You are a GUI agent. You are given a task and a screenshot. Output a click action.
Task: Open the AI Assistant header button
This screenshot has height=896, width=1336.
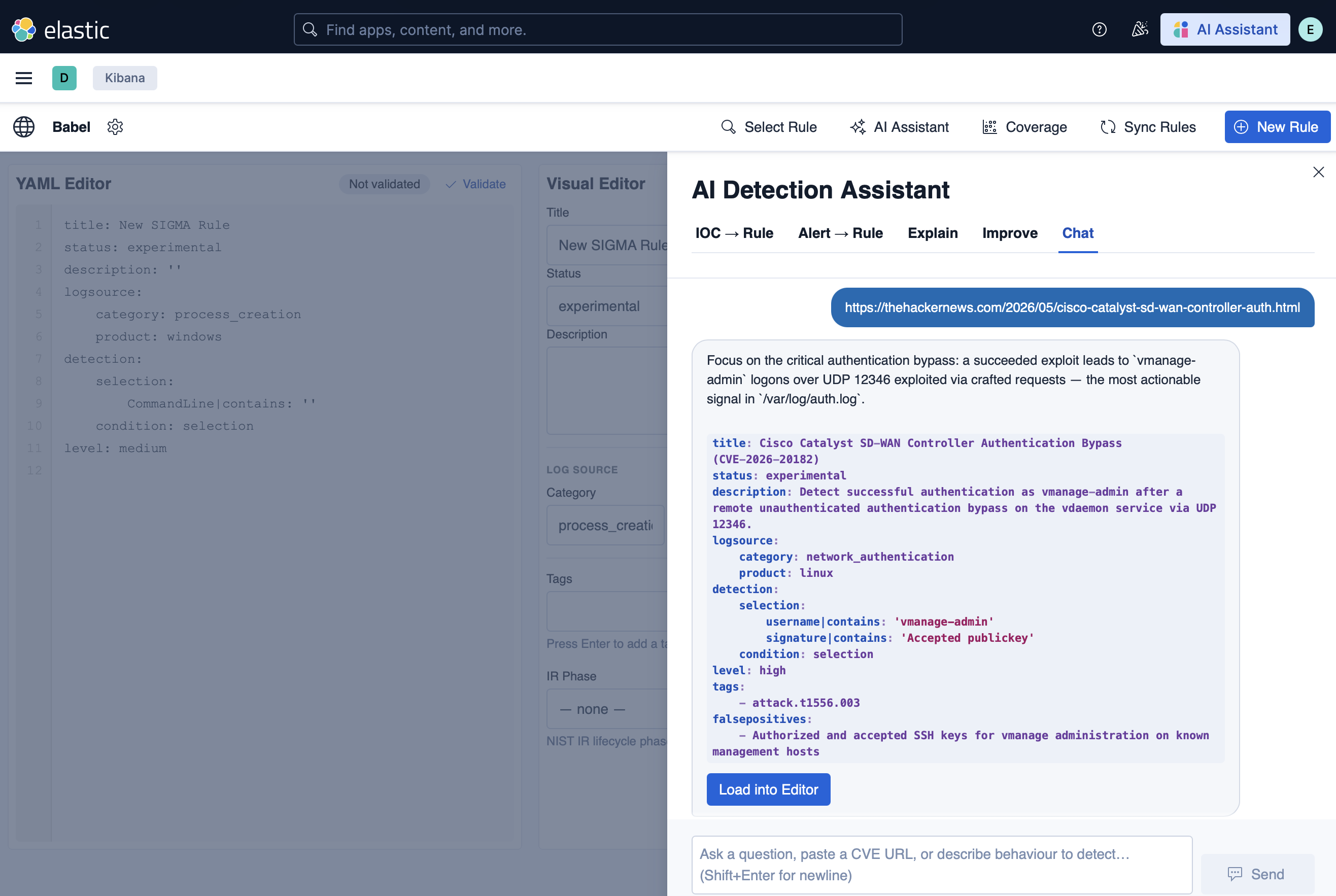(x=1224, y=30)
